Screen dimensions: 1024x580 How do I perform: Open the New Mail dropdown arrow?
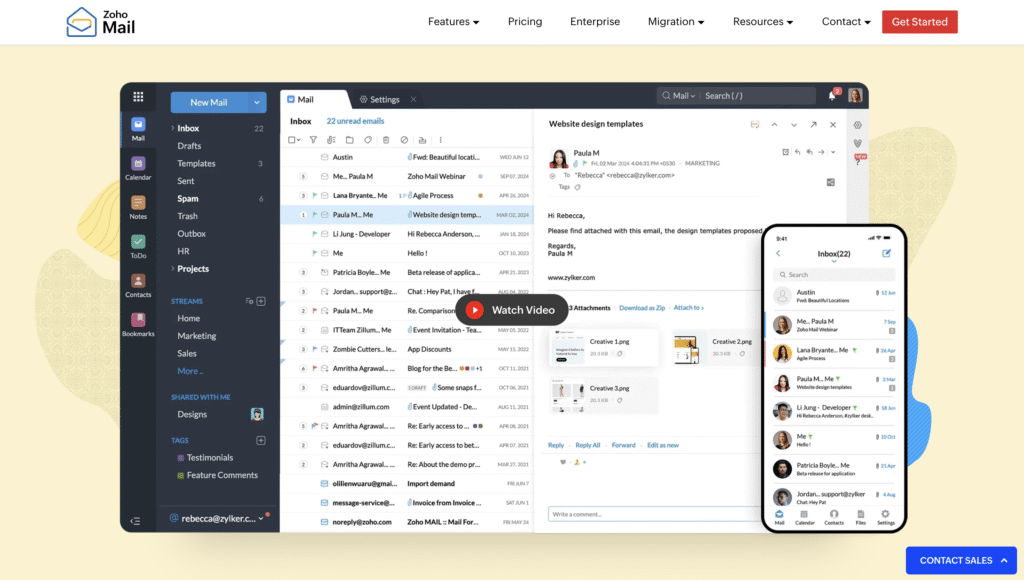coord(257,103)
